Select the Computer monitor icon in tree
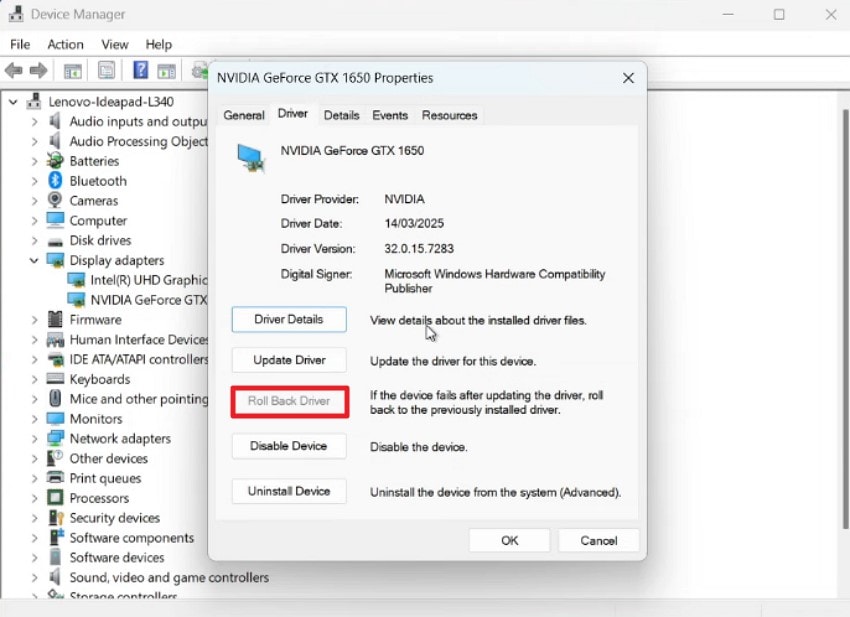This screenshot has height=617, width=850. (55, 220)
